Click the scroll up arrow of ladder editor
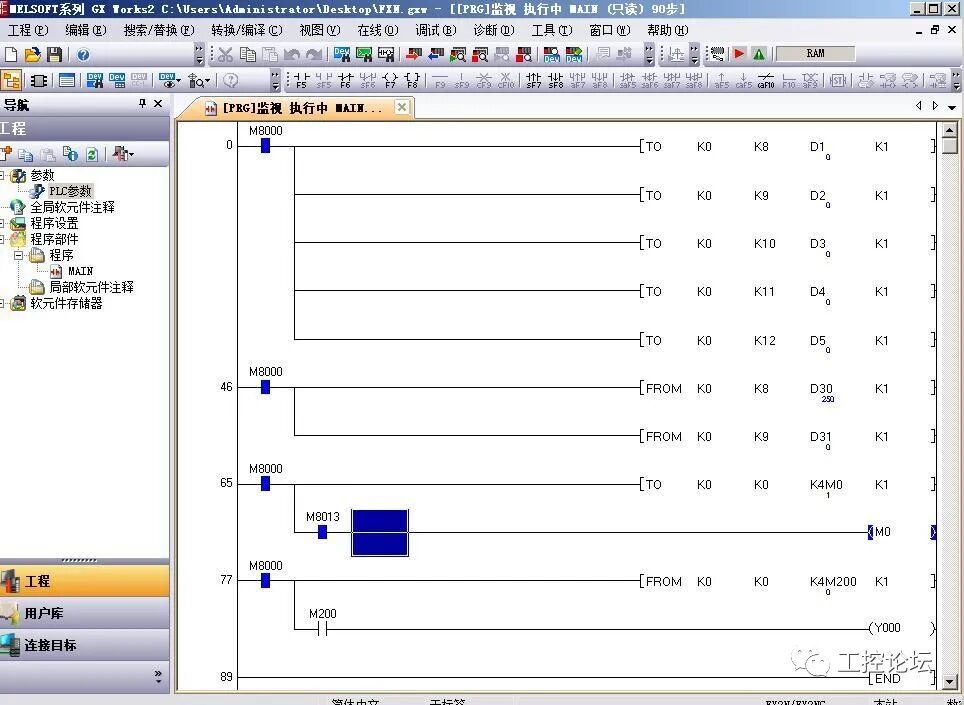The image size is (964, 705). [950, 130]
